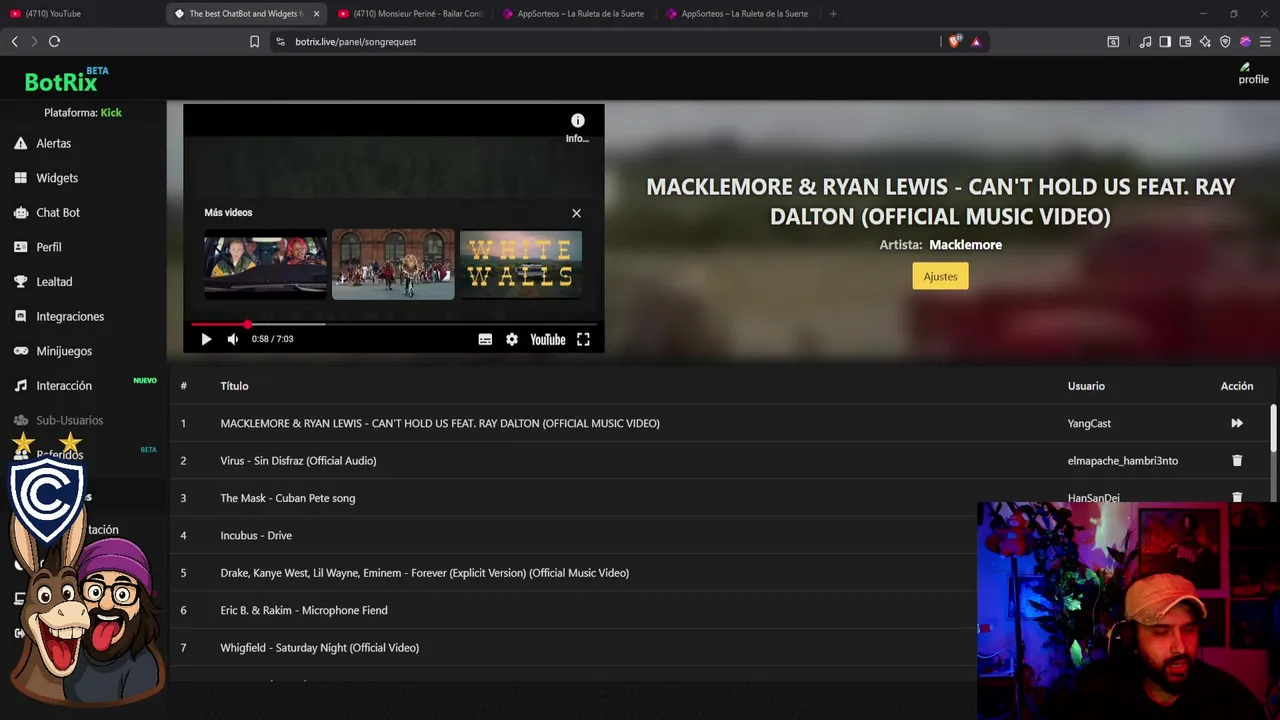The width and height of the screenshot is (1280, 720).
Task: Click the Usuario column header
Action: (1086, 386)
